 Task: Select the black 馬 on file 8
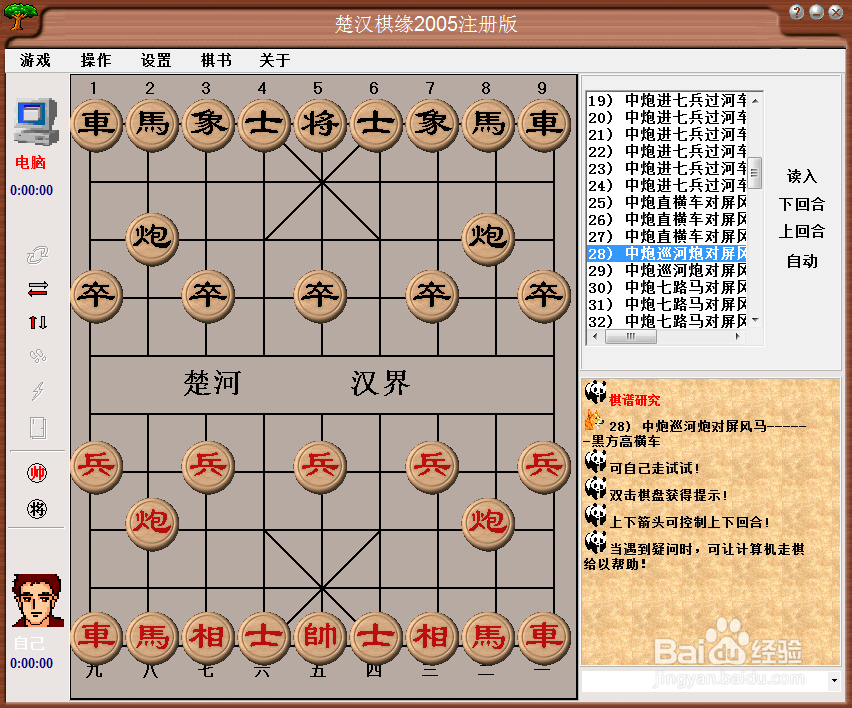coord(488,124)
